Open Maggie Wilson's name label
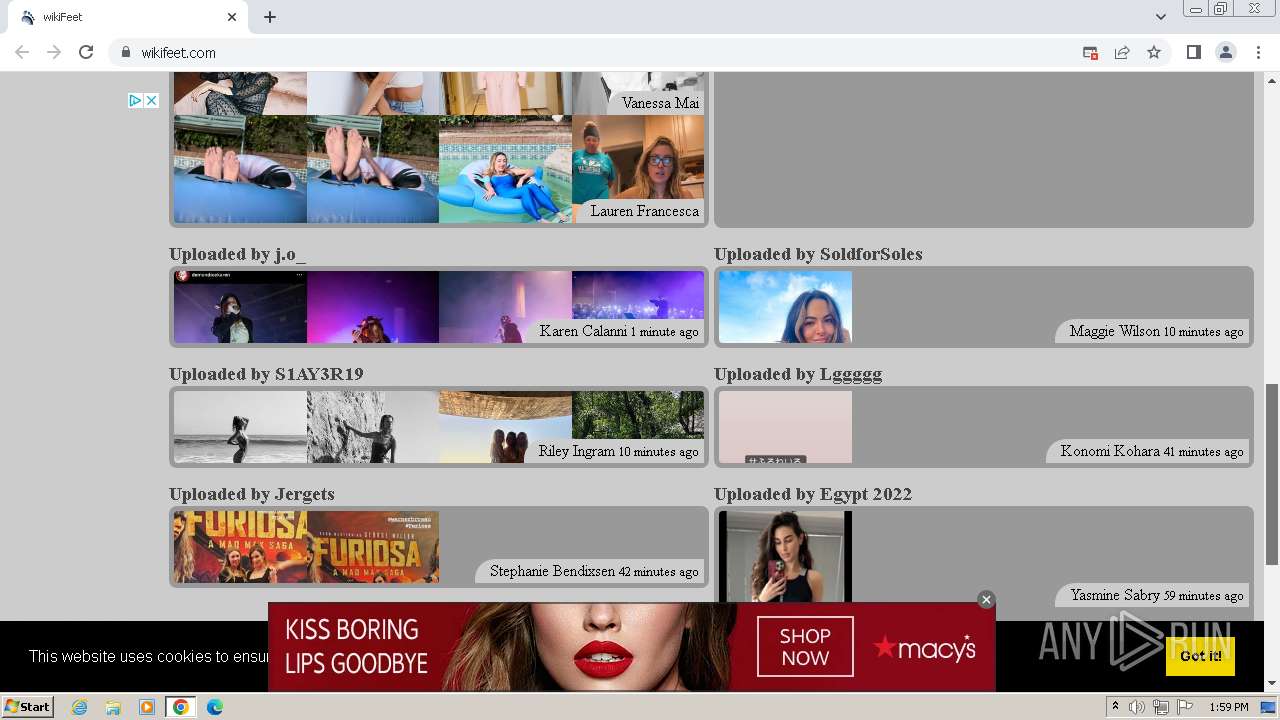Viewport: 1280px width, 720px height. (x=1114, y=331)
